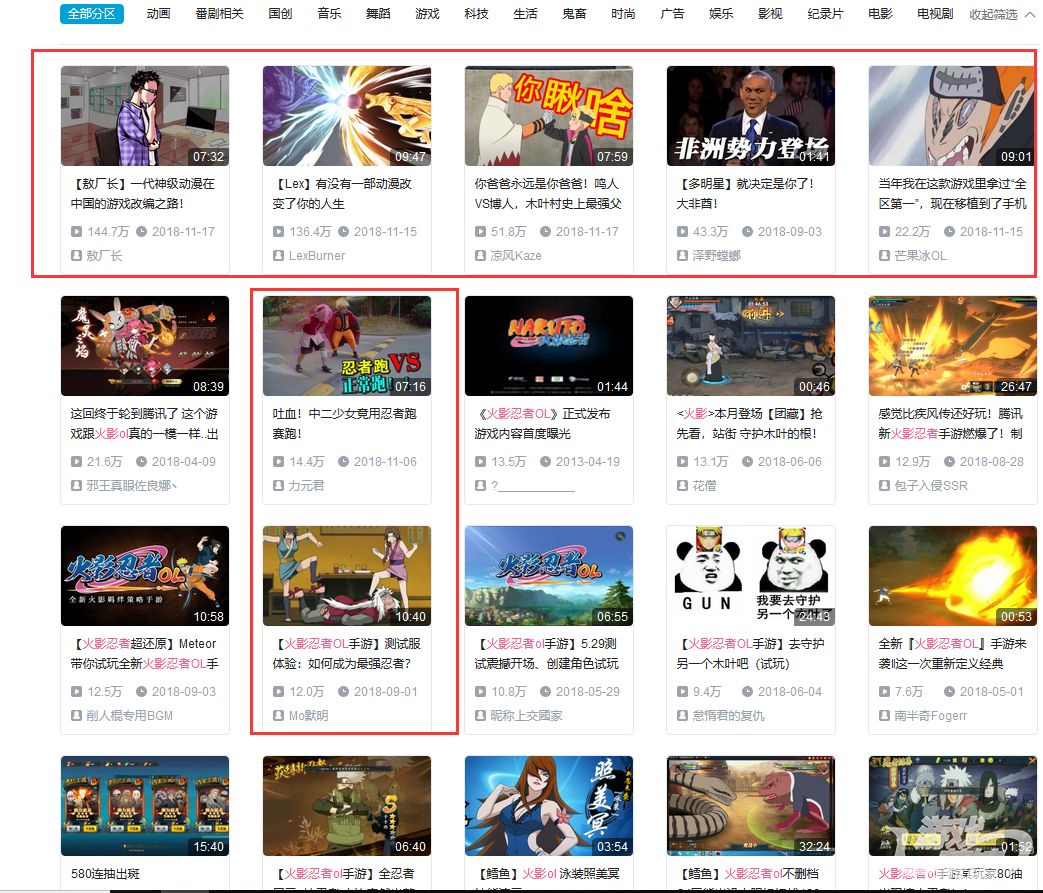
Task: Open the thumbnail with 15:40 duration
Action: pos(145,806)
